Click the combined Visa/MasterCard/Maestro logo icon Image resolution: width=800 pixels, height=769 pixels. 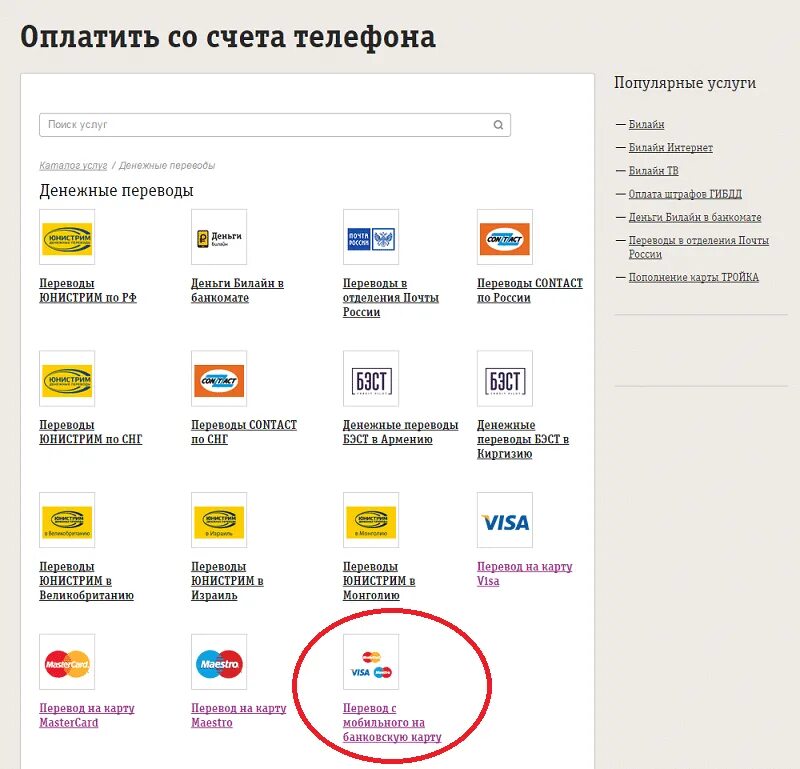371,662
